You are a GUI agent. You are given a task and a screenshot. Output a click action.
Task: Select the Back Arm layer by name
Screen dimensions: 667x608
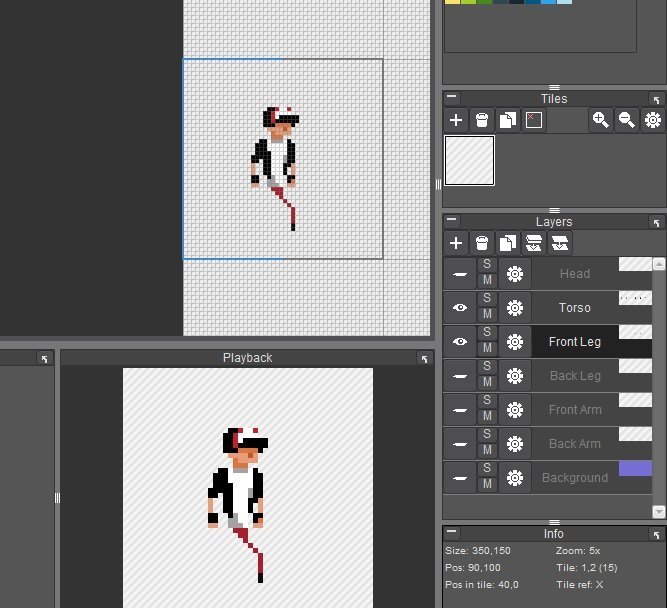[575, 444]
